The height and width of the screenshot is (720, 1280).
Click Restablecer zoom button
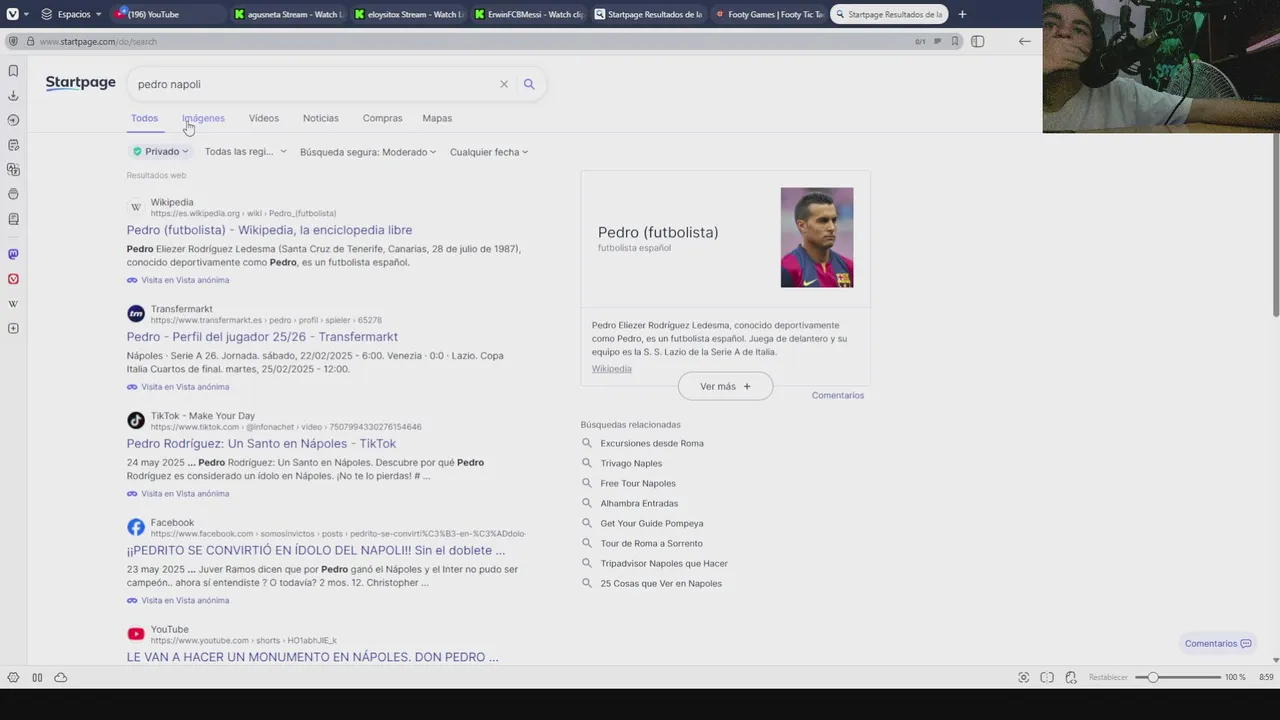(x=1108, y=677)
